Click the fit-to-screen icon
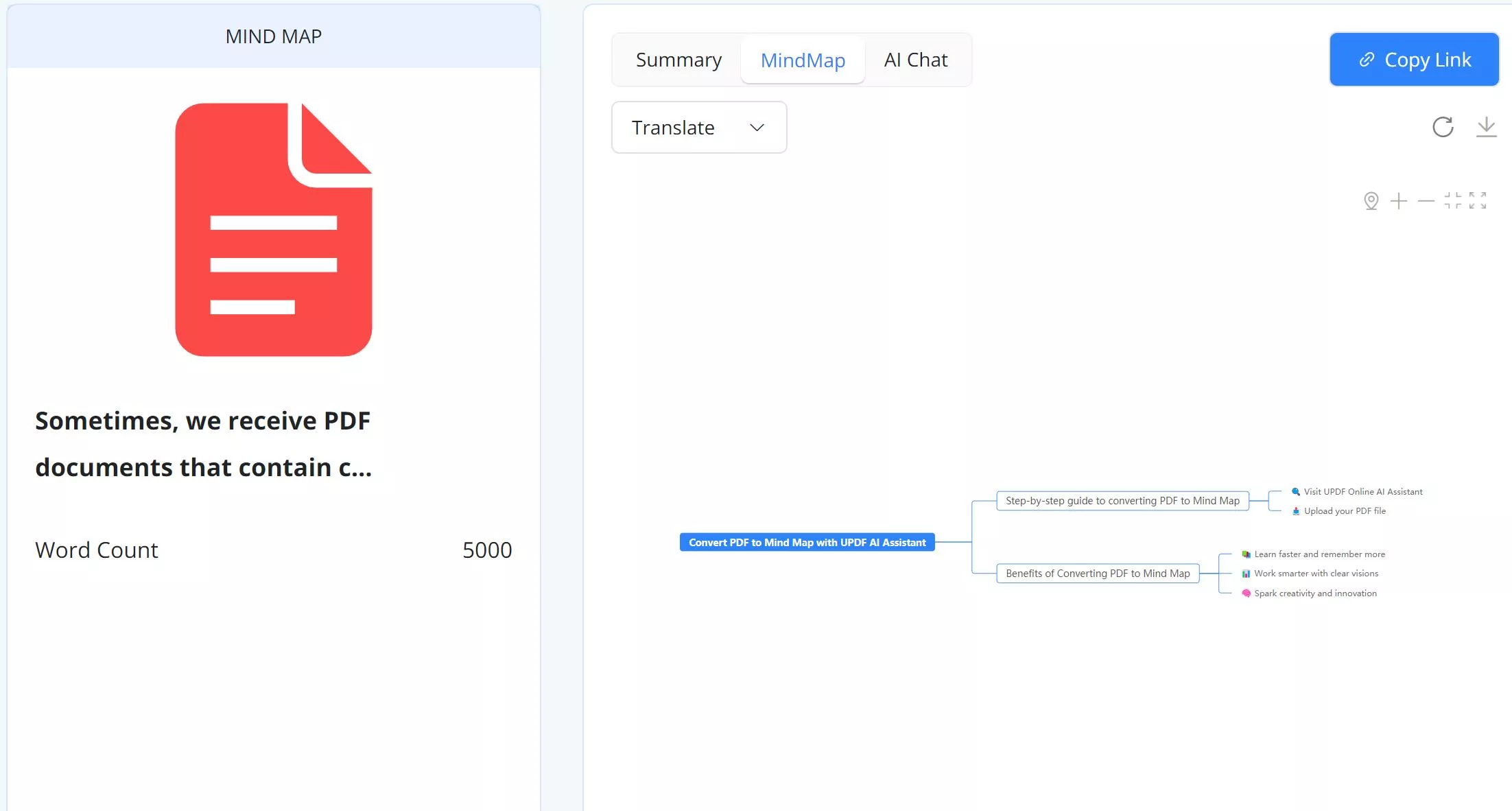 tap(1452, 200)
